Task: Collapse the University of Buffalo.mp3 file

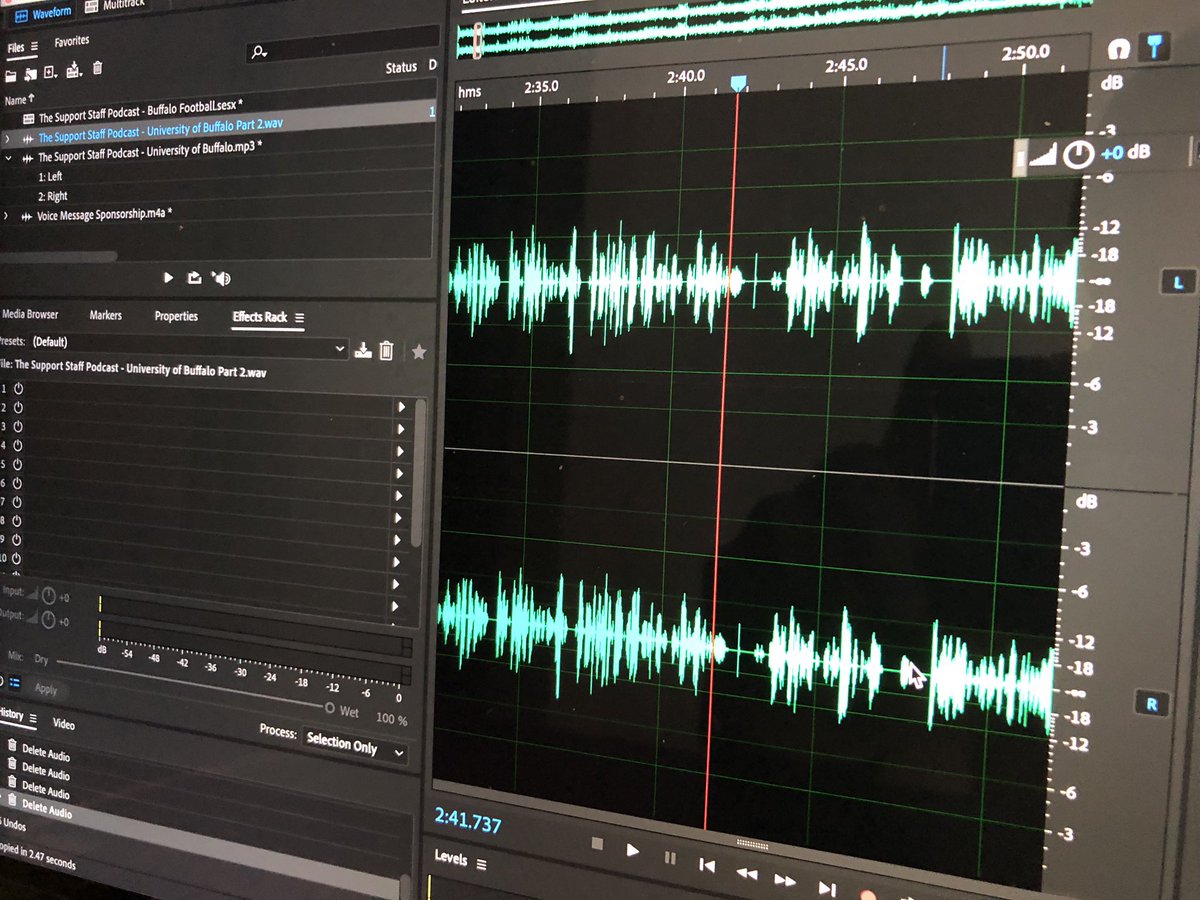Action: click(8, 157)
